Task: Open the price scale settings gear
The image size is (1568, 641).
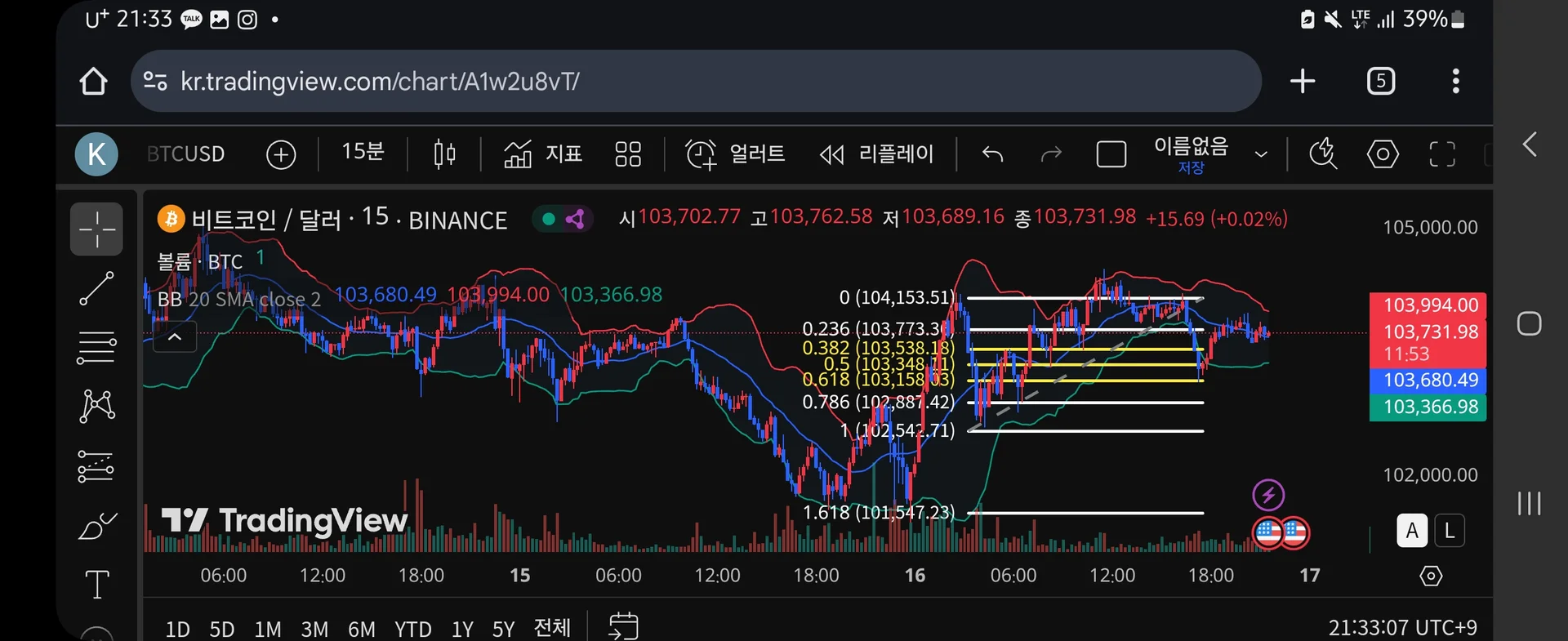Action: tap(1431, 576)
